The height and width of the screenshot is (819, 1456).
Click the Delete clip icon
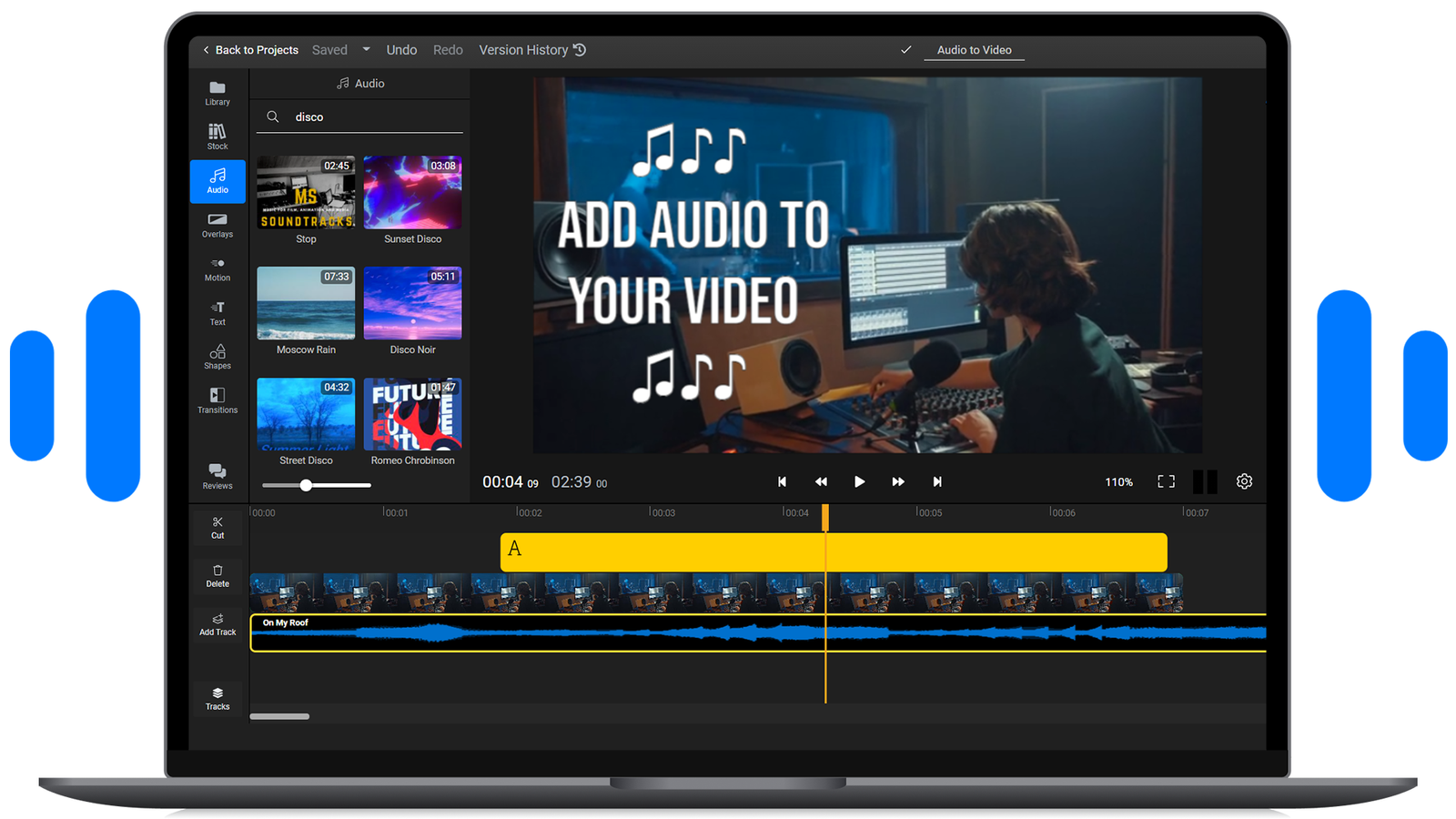217,575
